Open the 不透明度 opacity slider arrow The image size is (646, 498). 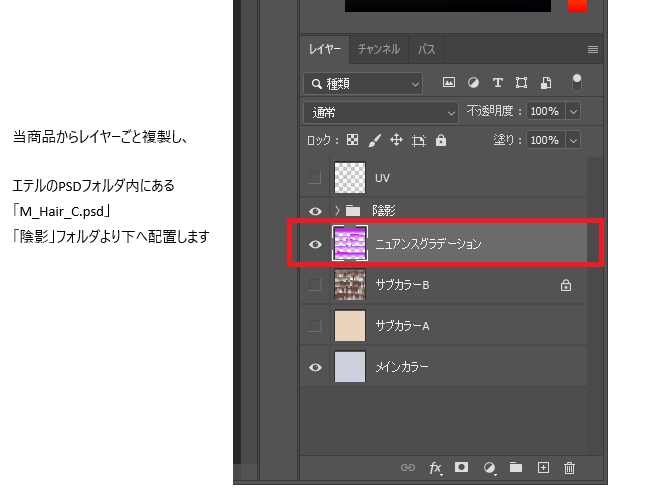[x=573, y=111]
